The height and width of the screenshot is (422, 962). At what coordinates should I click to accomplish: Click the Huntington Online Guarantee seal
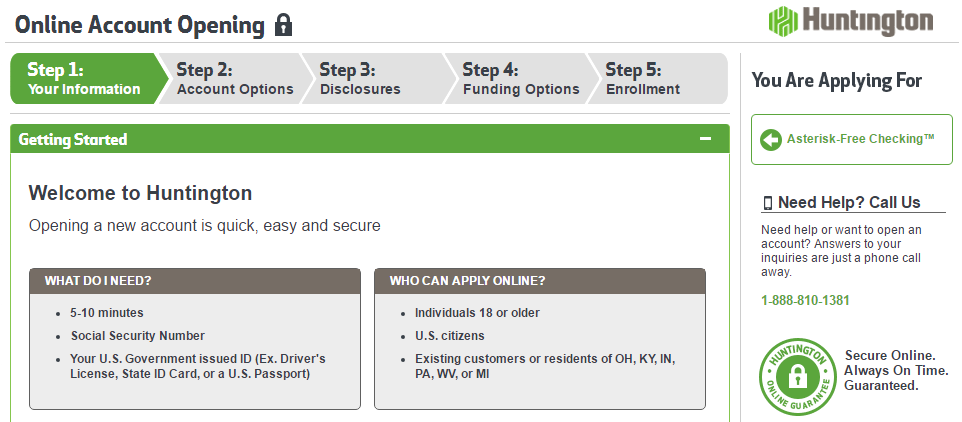pyautogui.click(x=798, y=377)
